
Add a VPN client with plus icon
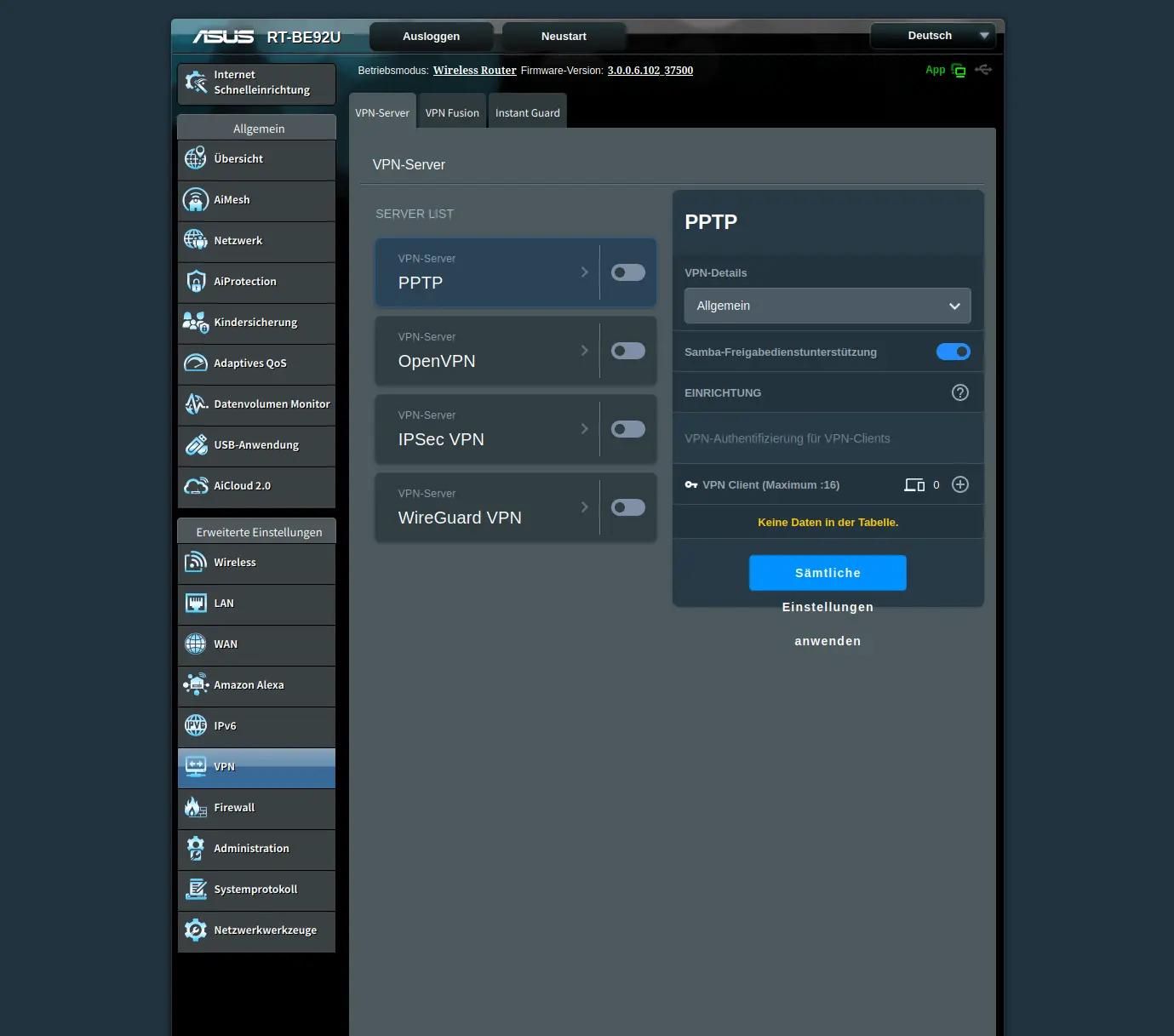click(x=959, y=484)
